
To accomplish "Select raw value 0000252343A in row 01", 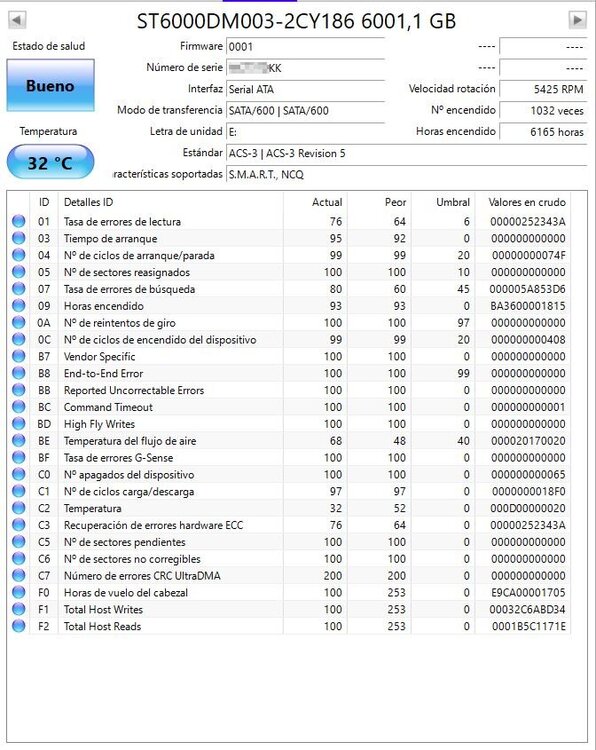I will coord(528,221).
